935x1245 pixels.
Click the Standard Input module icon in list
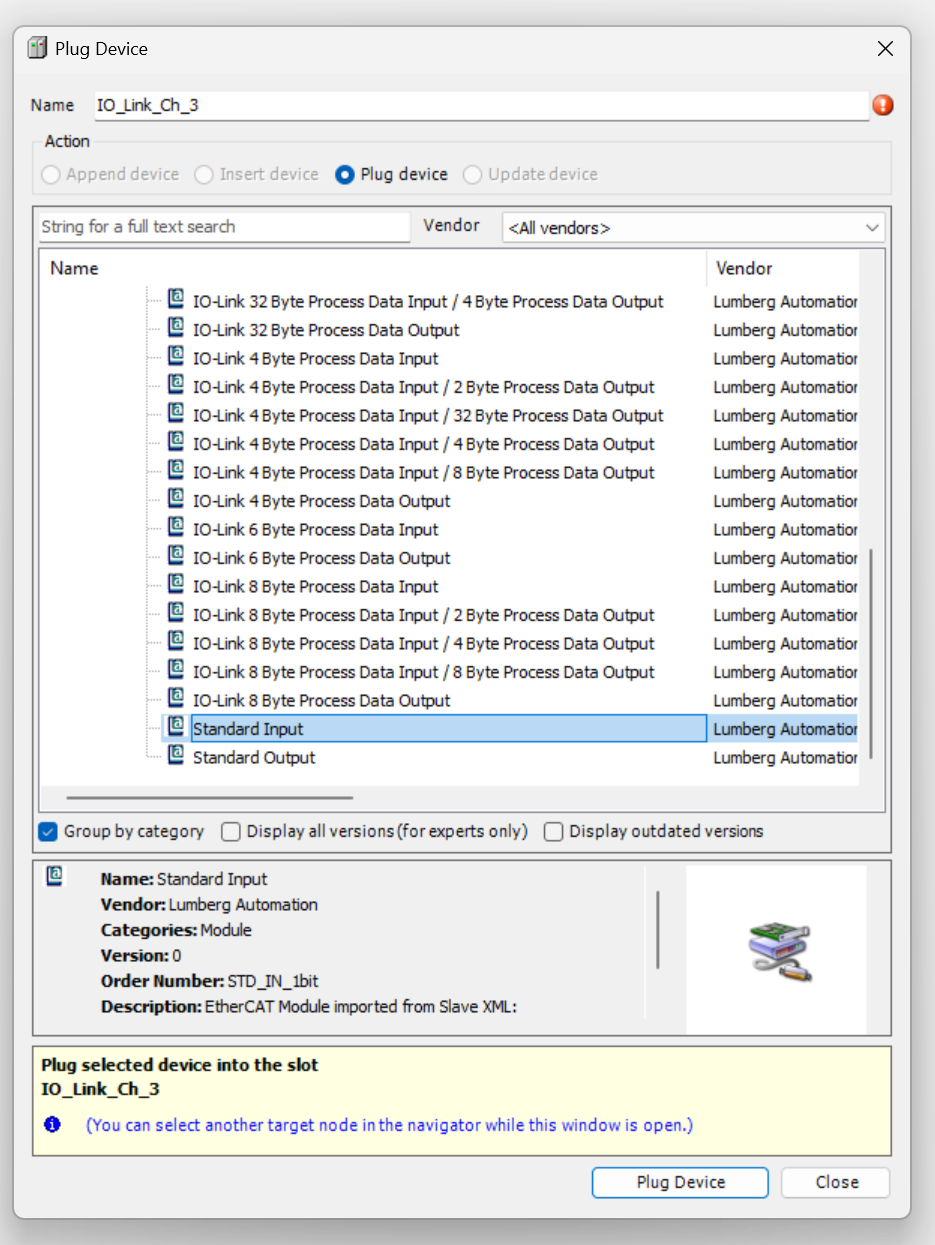[x=176, y=726]
